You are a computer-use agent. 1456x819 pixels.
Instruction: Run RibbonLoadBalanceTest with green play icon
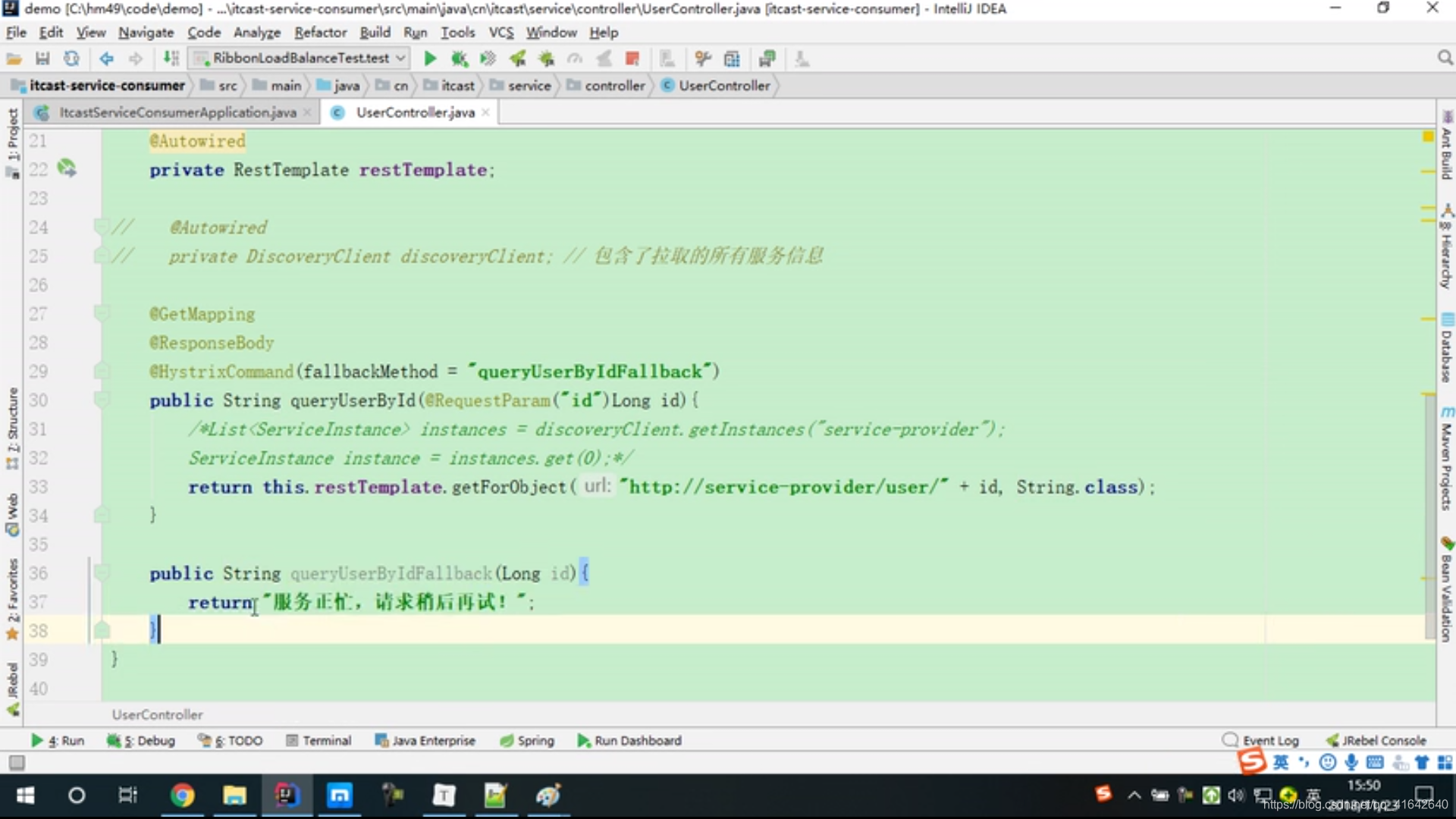click(430, 58)
